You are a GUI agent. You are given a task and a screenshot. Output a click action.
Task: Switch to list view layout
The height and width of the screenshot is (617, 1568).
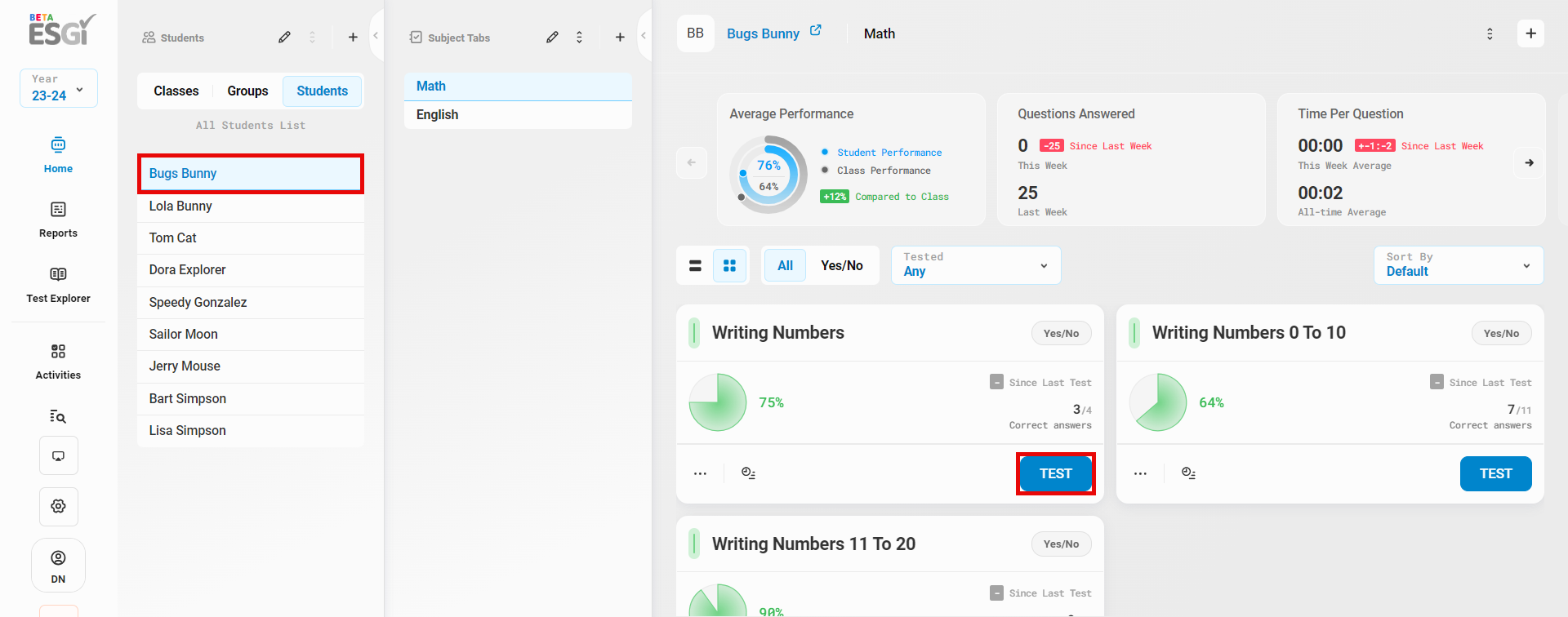695,266
